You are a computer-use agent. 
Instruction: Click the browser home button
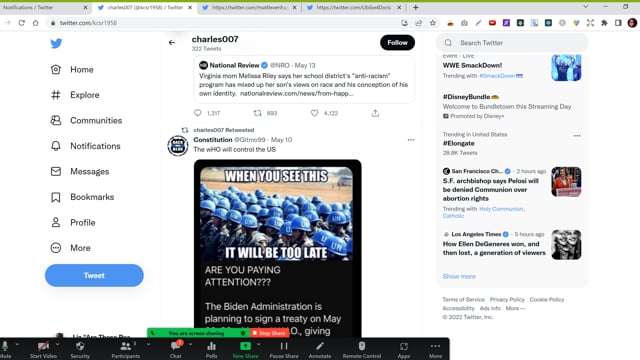coord(36,23)
